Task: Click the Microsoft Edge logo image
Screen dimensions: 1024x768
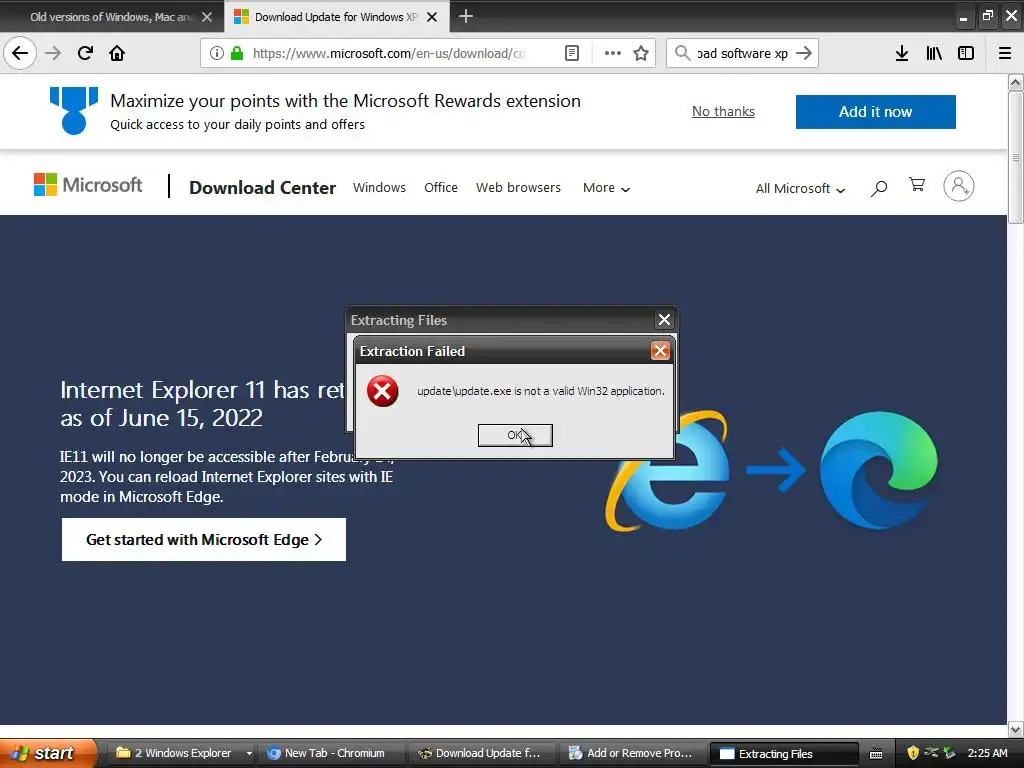Action: (x=878, y=470)
